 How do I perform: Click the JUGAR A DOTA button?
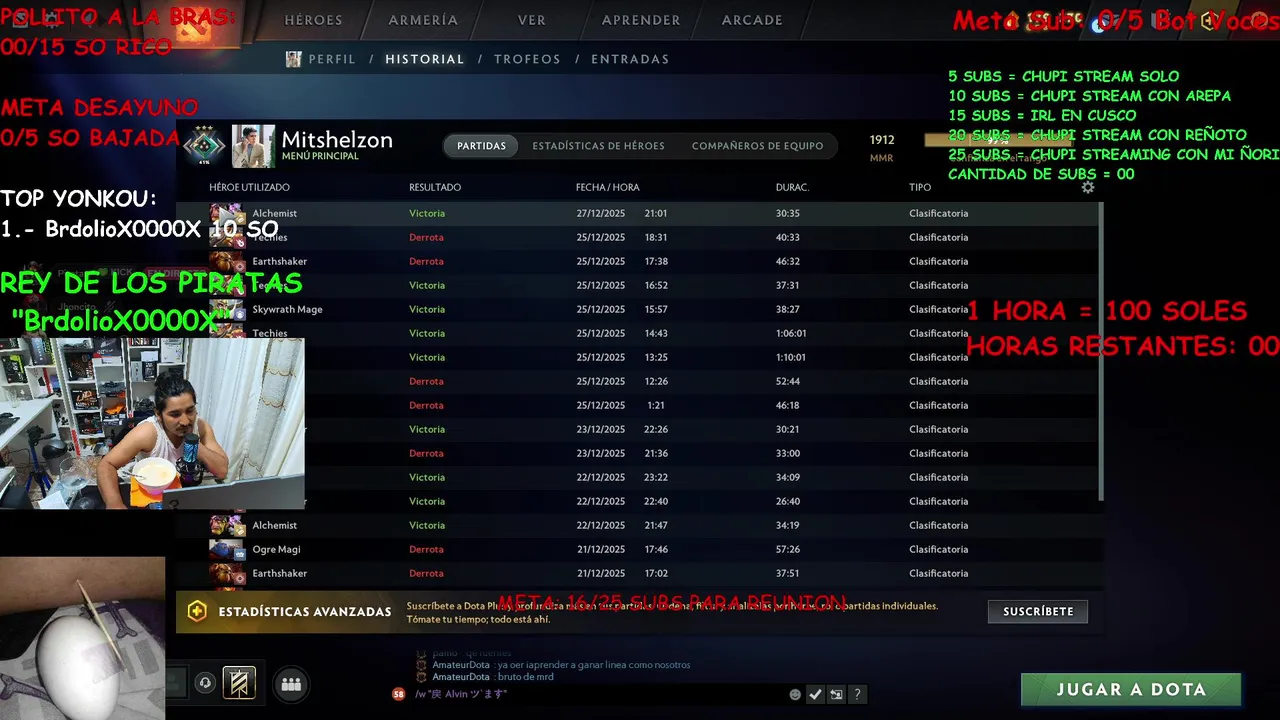[x=1131, y=690]
